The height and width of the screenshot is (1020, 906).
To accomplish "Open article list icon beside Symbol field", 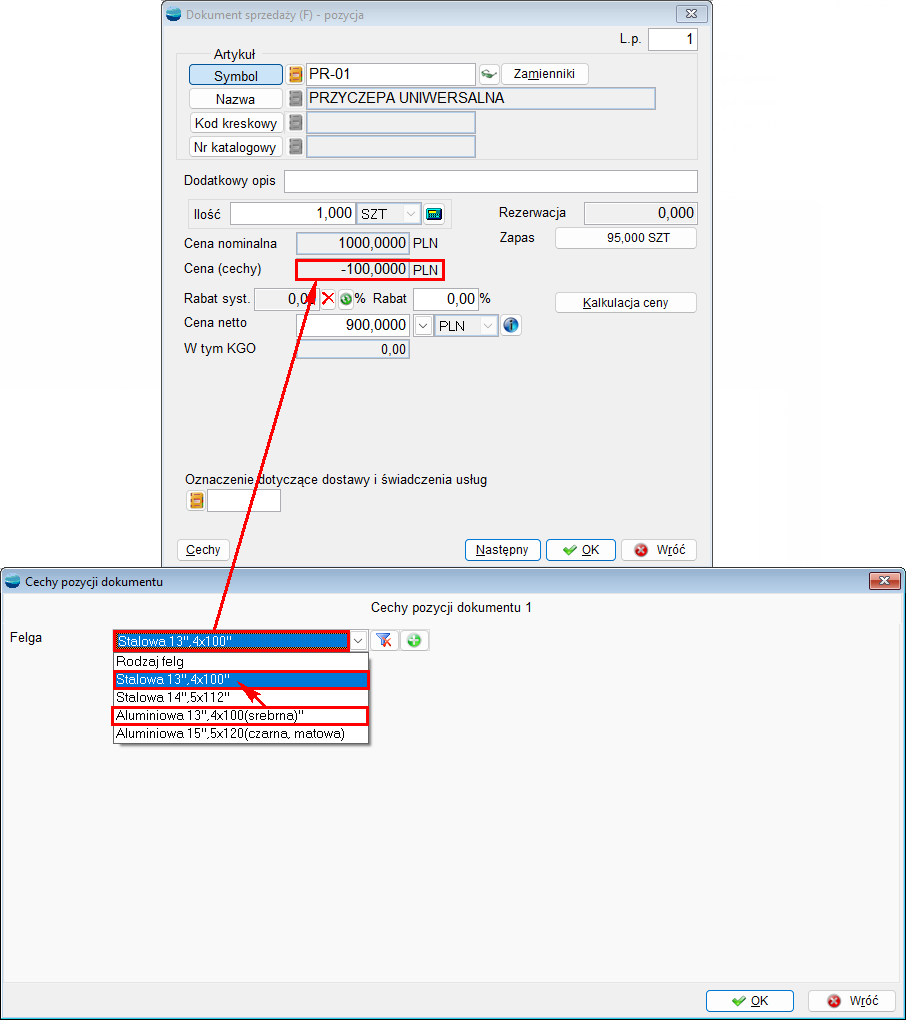I will [x=295, y=75].
